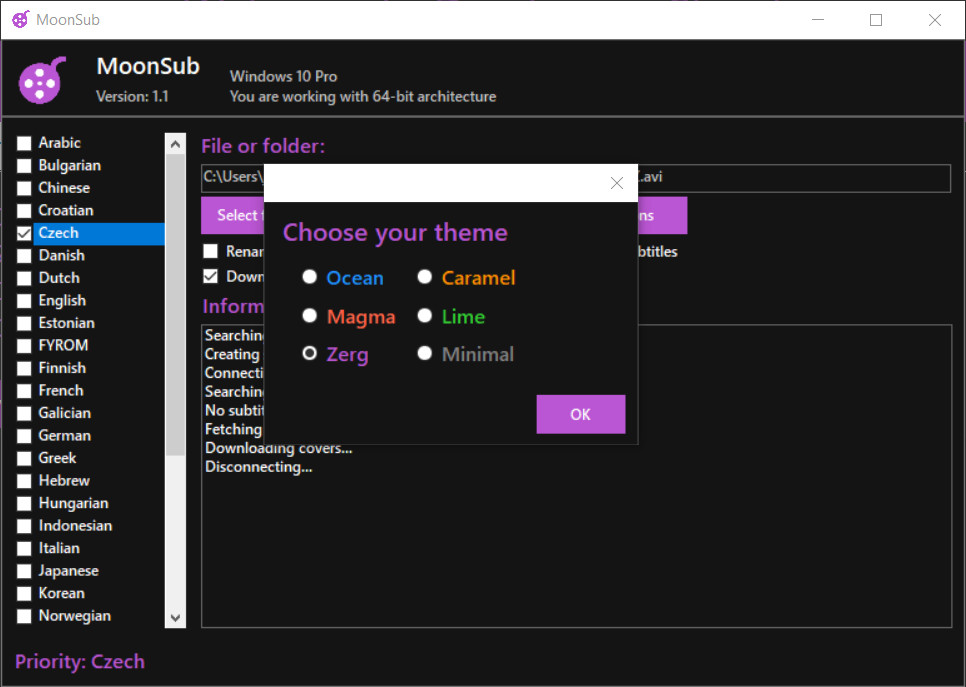Toggle the Korean language checkbox

click(24, 593)
